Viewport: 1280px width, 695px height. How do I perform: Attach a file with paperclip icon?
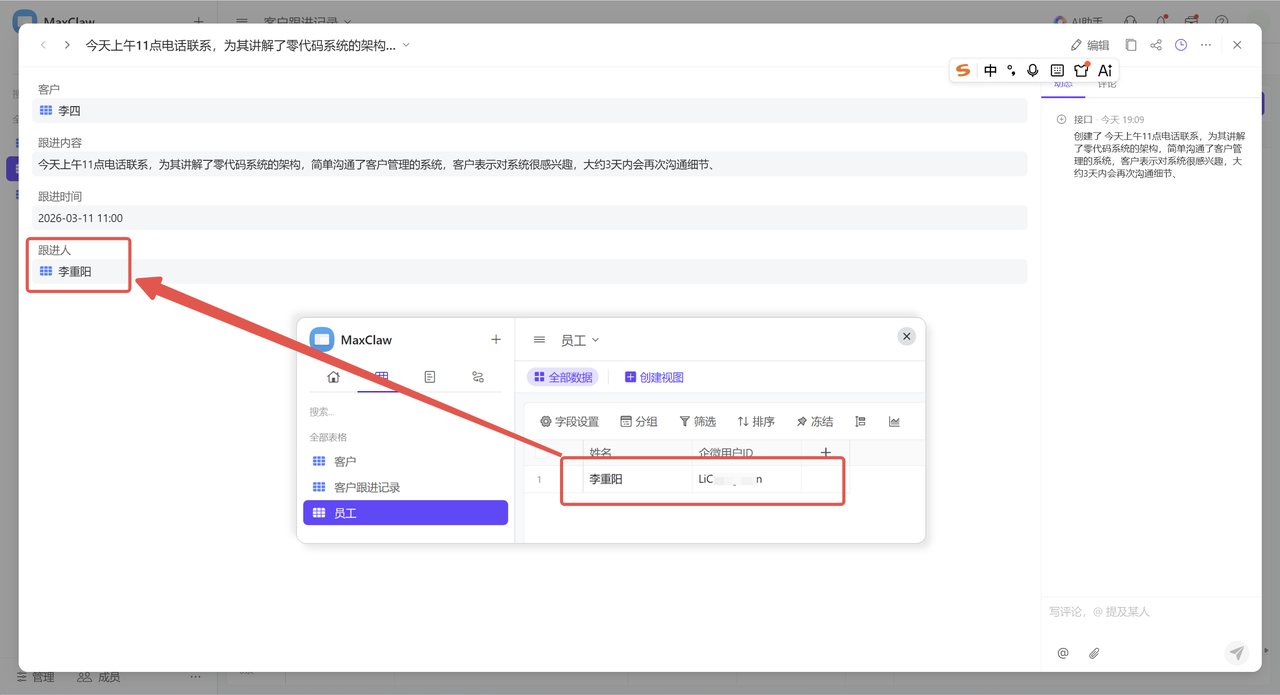pos(1094,653)
